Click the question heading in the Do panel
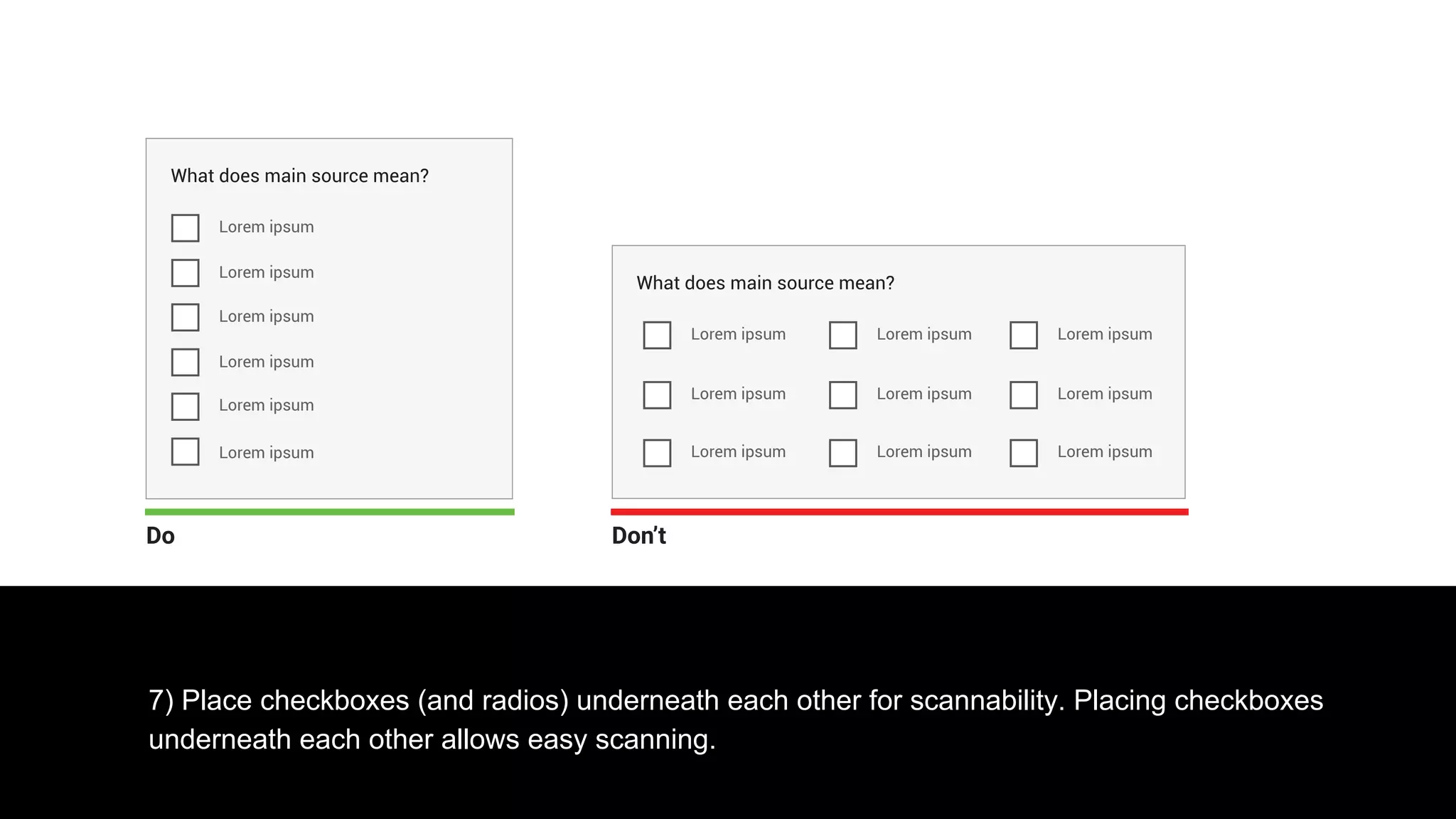Image resolution: width=1456 pixels, height=819 pixels. (299, 176)
